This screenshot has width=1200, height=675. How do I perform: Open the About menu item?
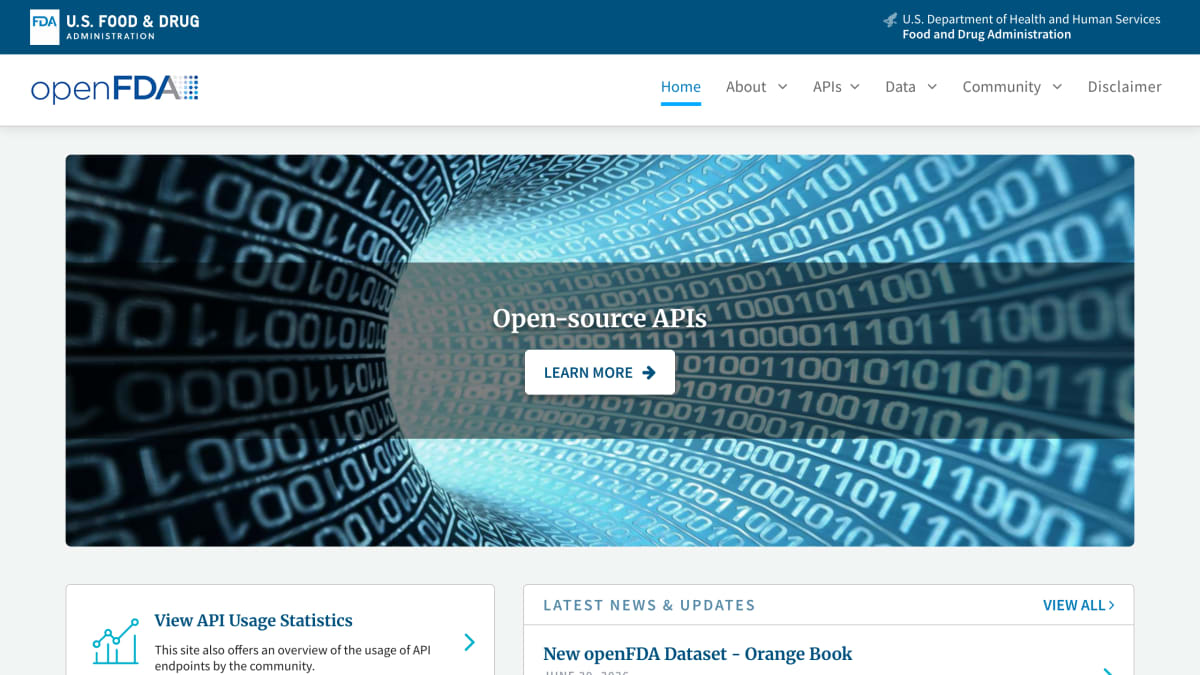pyautogui.click(x=746, y=87)
